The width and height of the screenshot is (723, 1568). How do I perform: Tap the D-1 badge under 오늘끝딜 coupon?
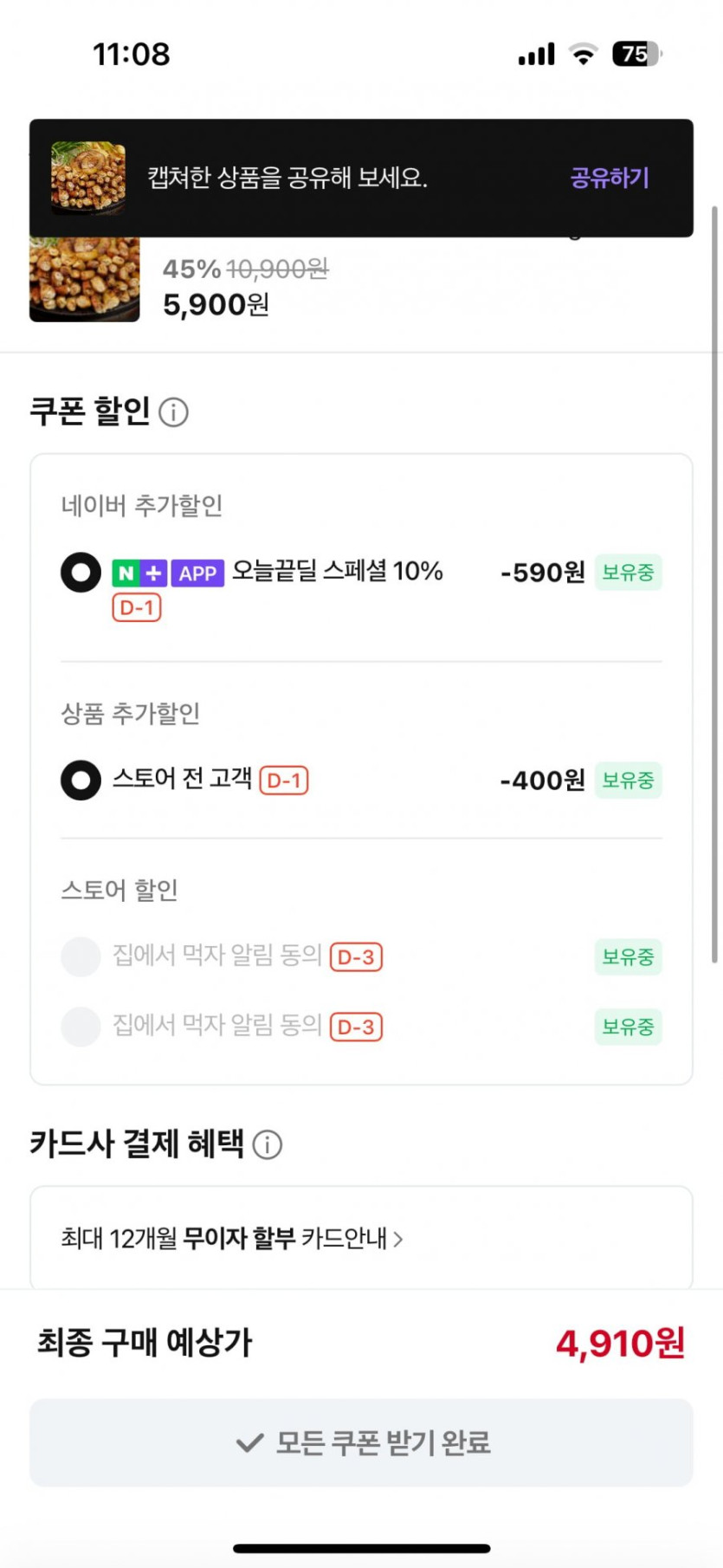click(x=137, y=608)
